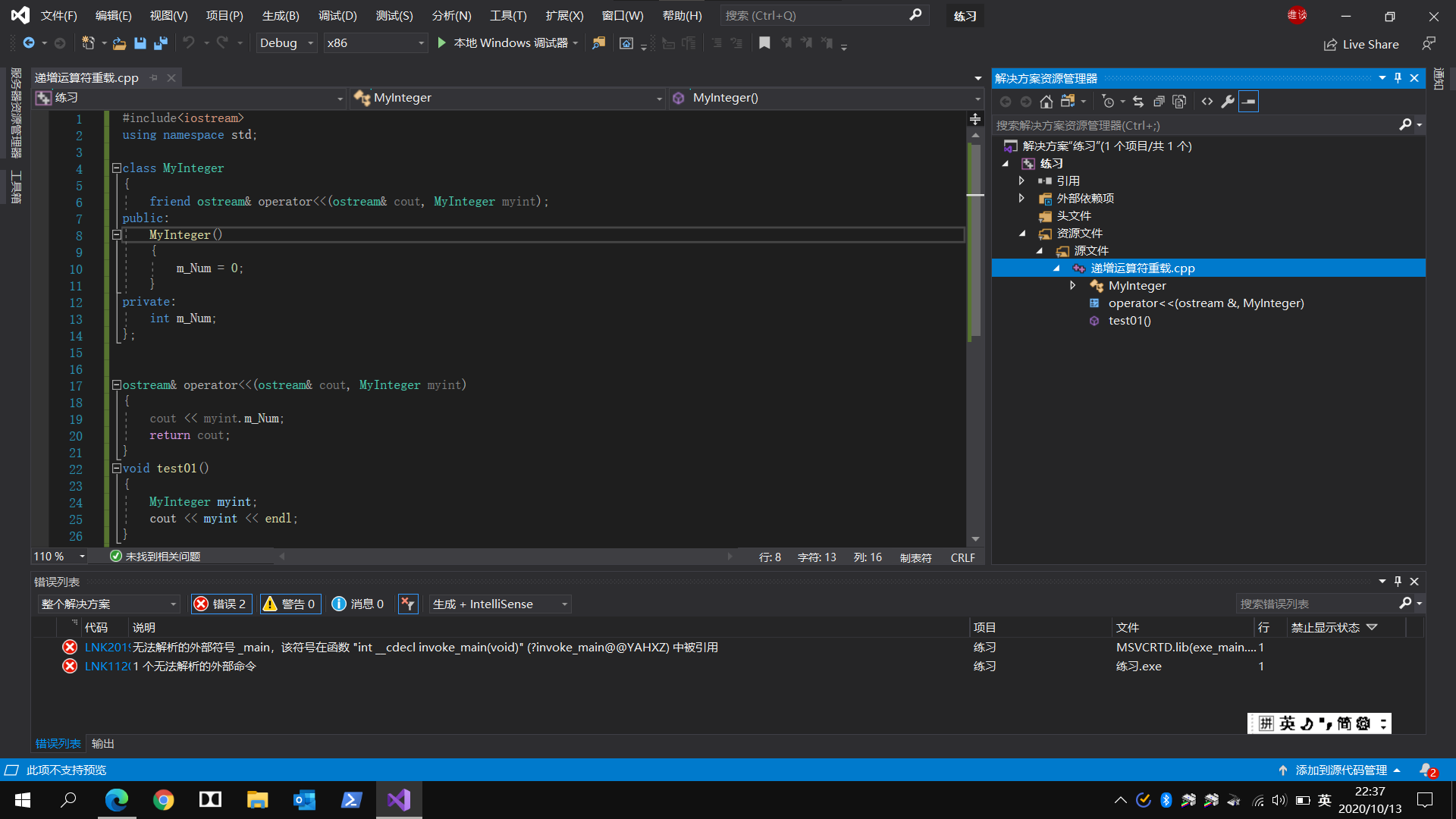Toggle a bookmark with the bookmark icon
This screenshot has height=819, width=1456.
[764, 43]
